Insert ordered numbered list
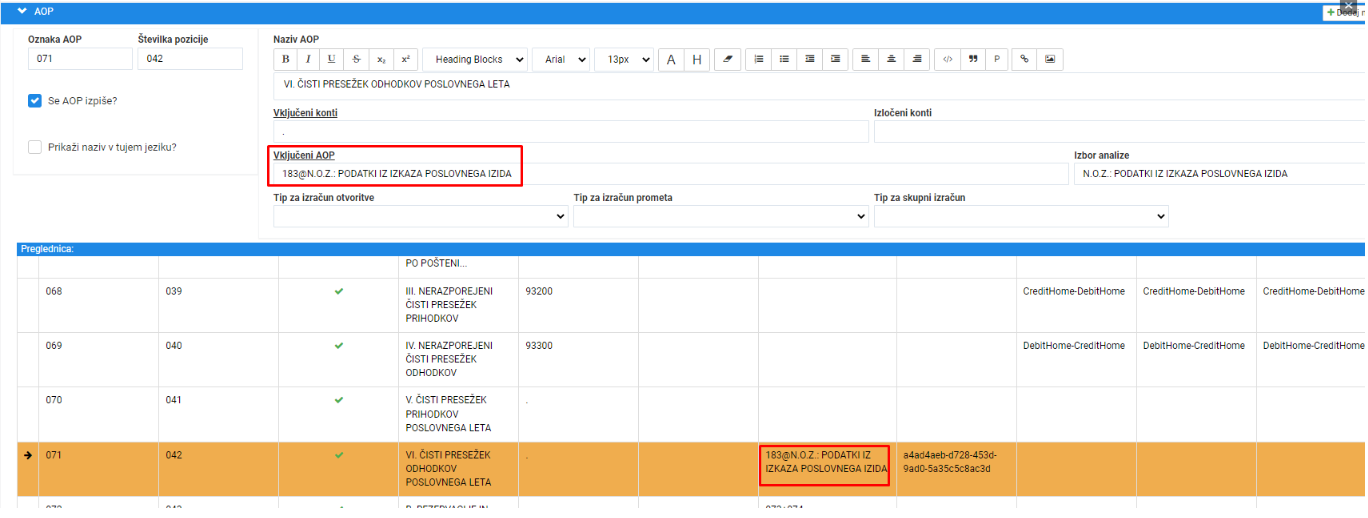The width and height of the screenshot is (1368, 518). click(759, 59)
